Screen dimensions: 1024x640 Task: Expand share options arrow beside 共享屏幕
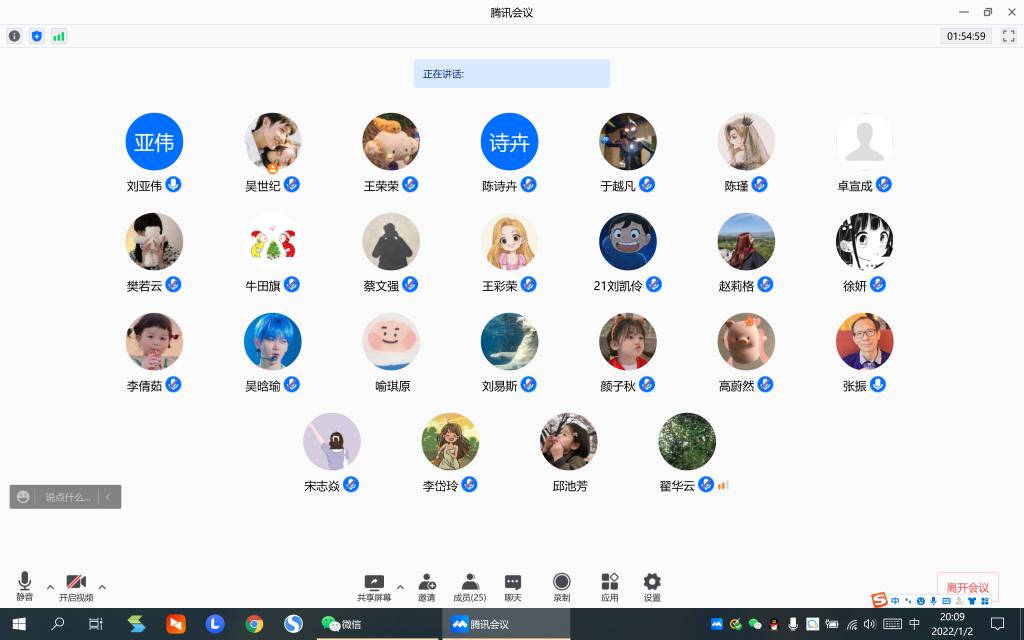(400, 587)
